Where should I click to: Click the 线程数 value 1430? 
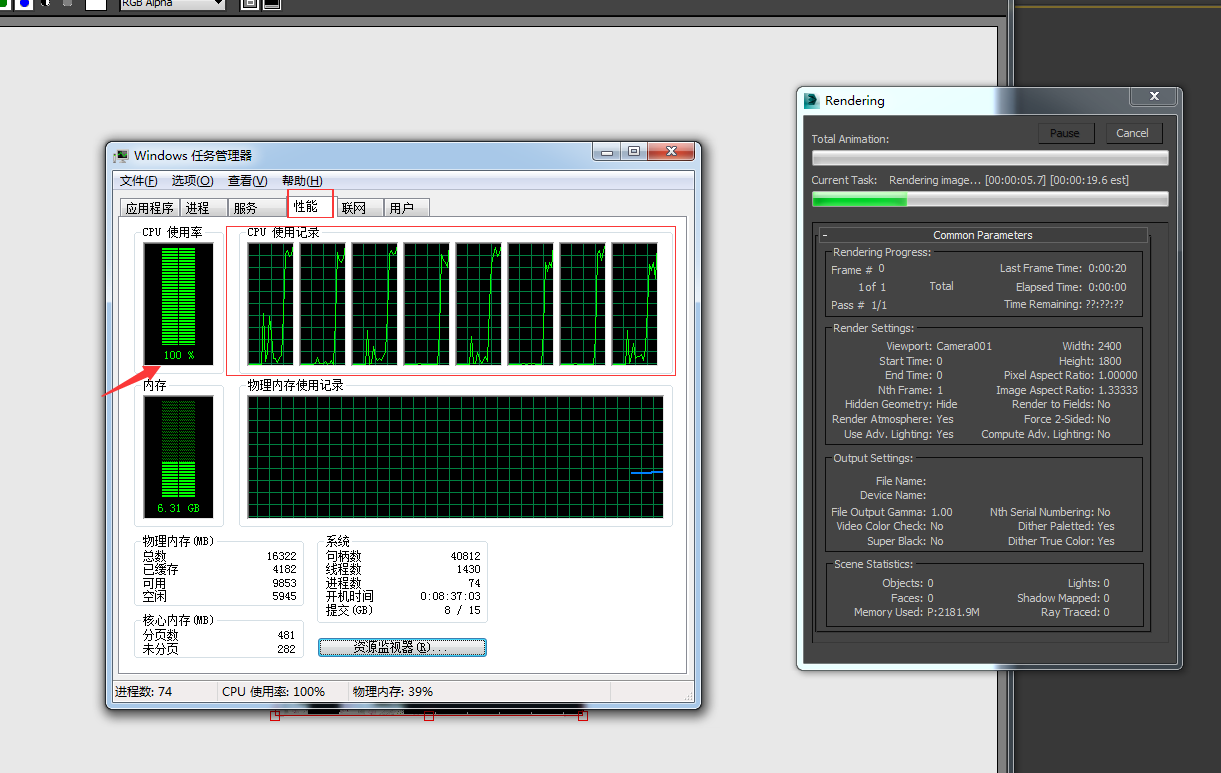click(469, 569)
